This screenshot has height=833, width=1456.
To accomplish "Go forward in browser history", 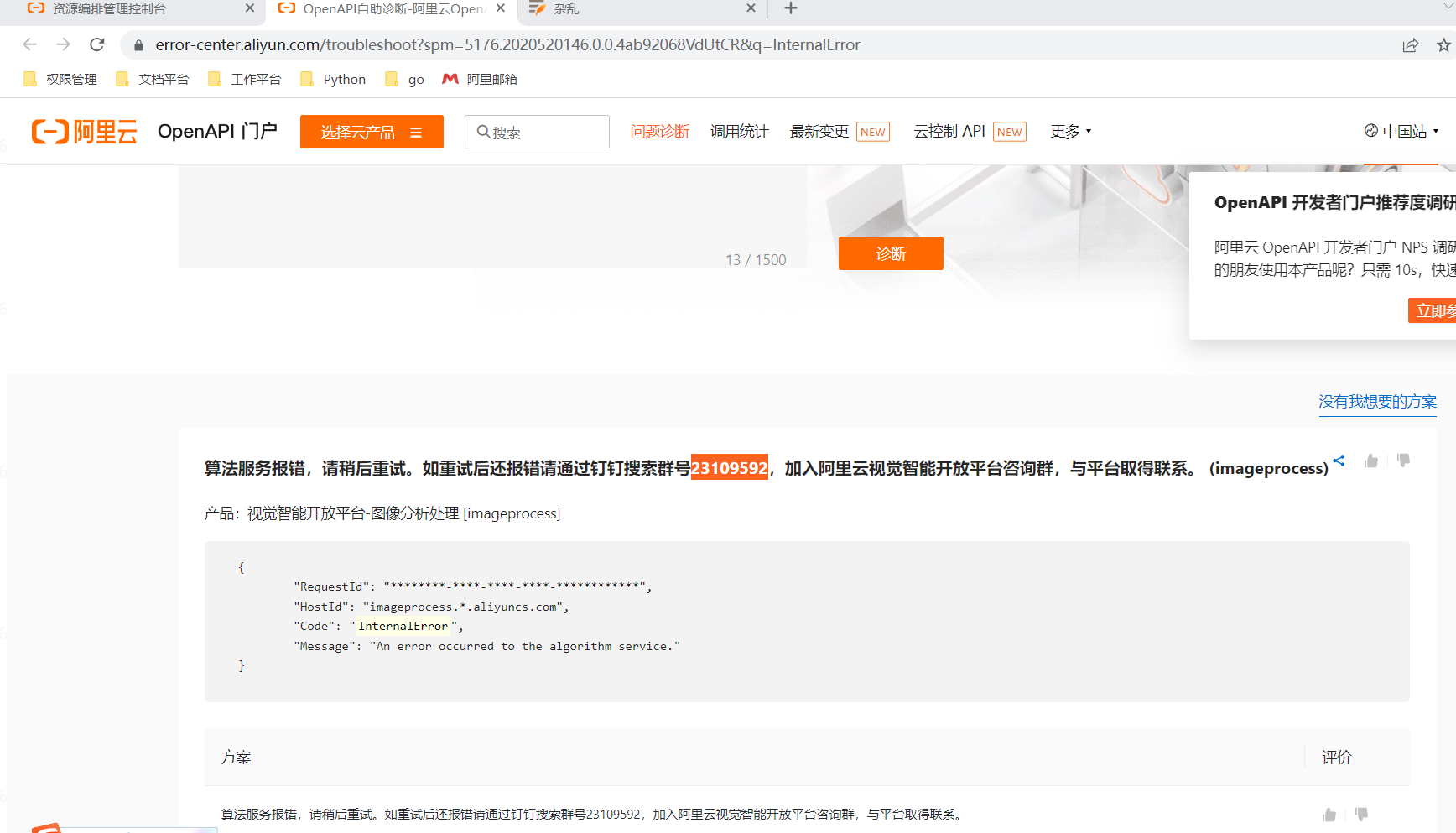I will point(63,44).
